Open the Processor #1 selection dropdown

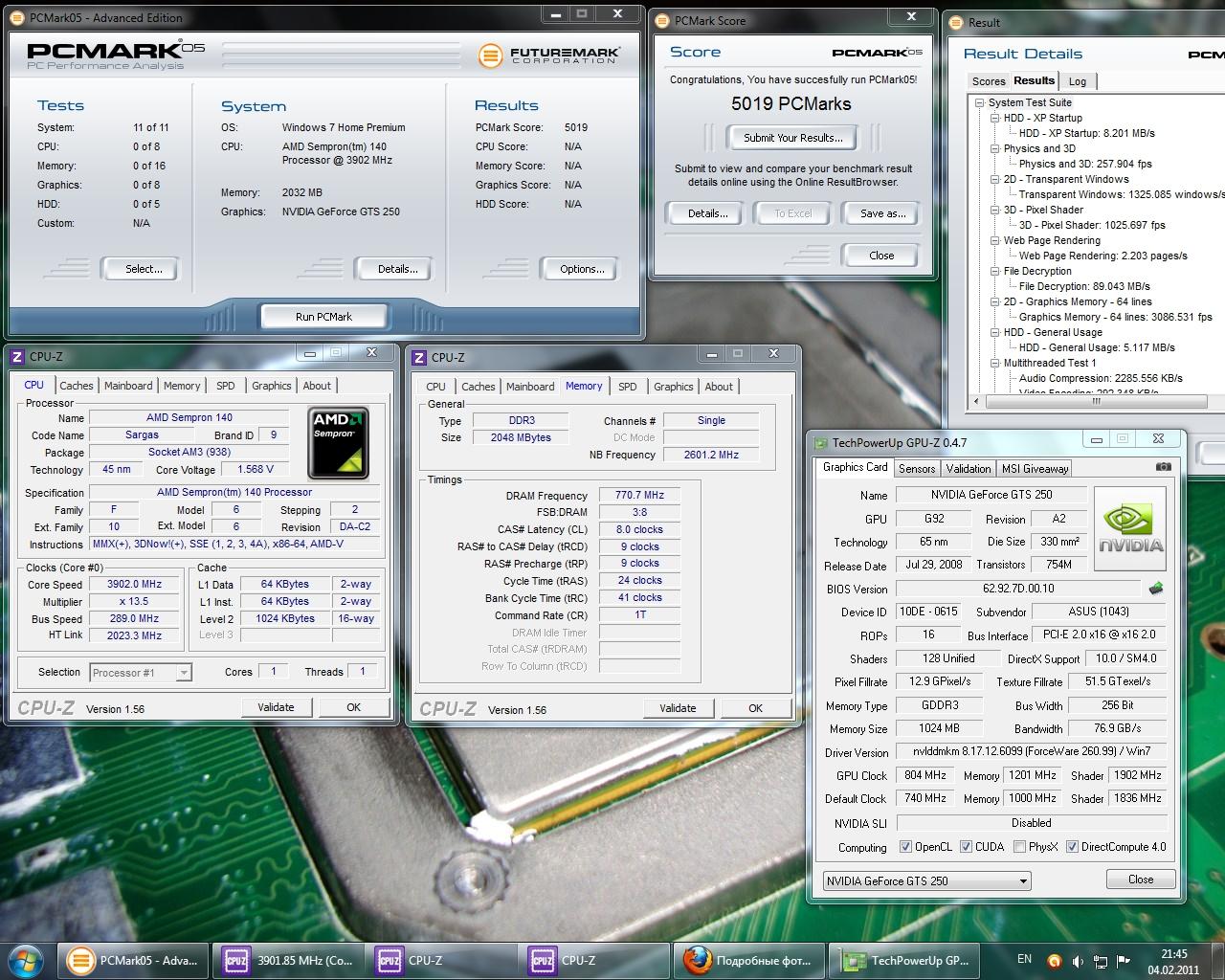(141, 673)
